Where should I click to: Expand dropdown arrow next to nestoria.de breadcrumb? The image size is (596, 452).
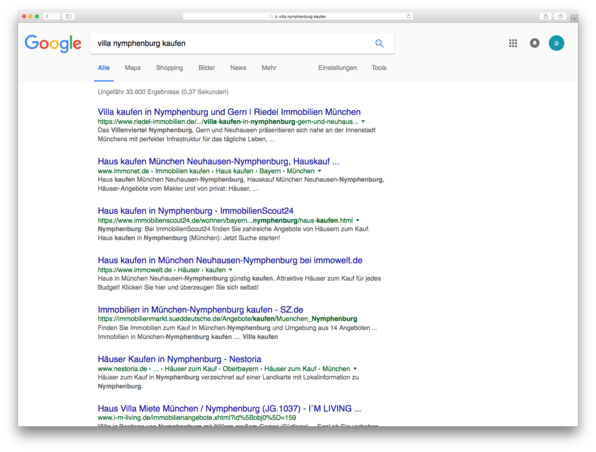pyautogui.click(x=355, y=369)
